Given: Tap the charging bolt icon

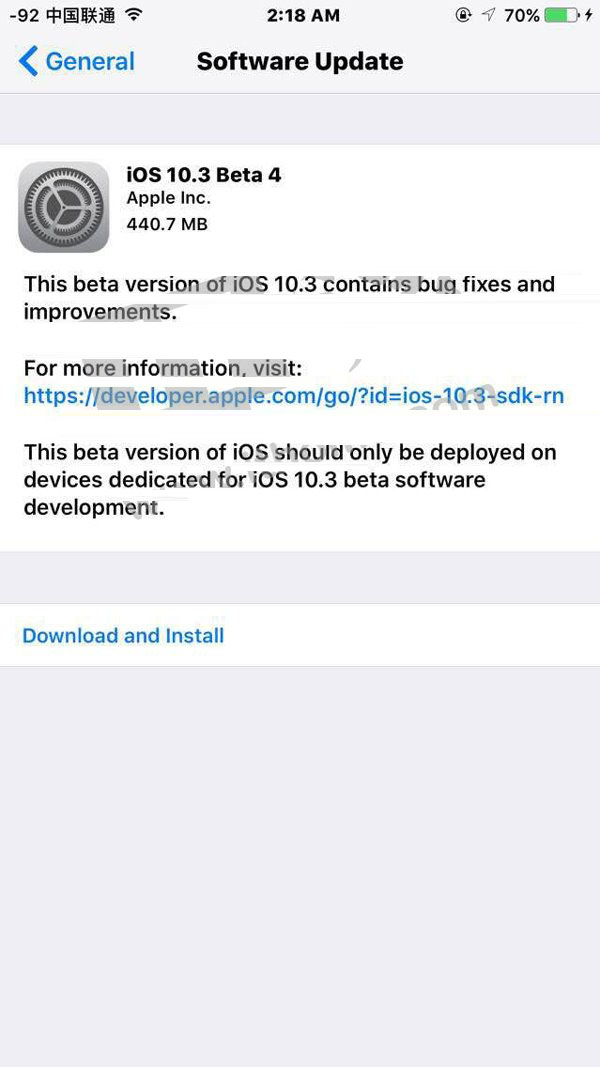Looking at the screenshot, I should click(x=588, y=15).
